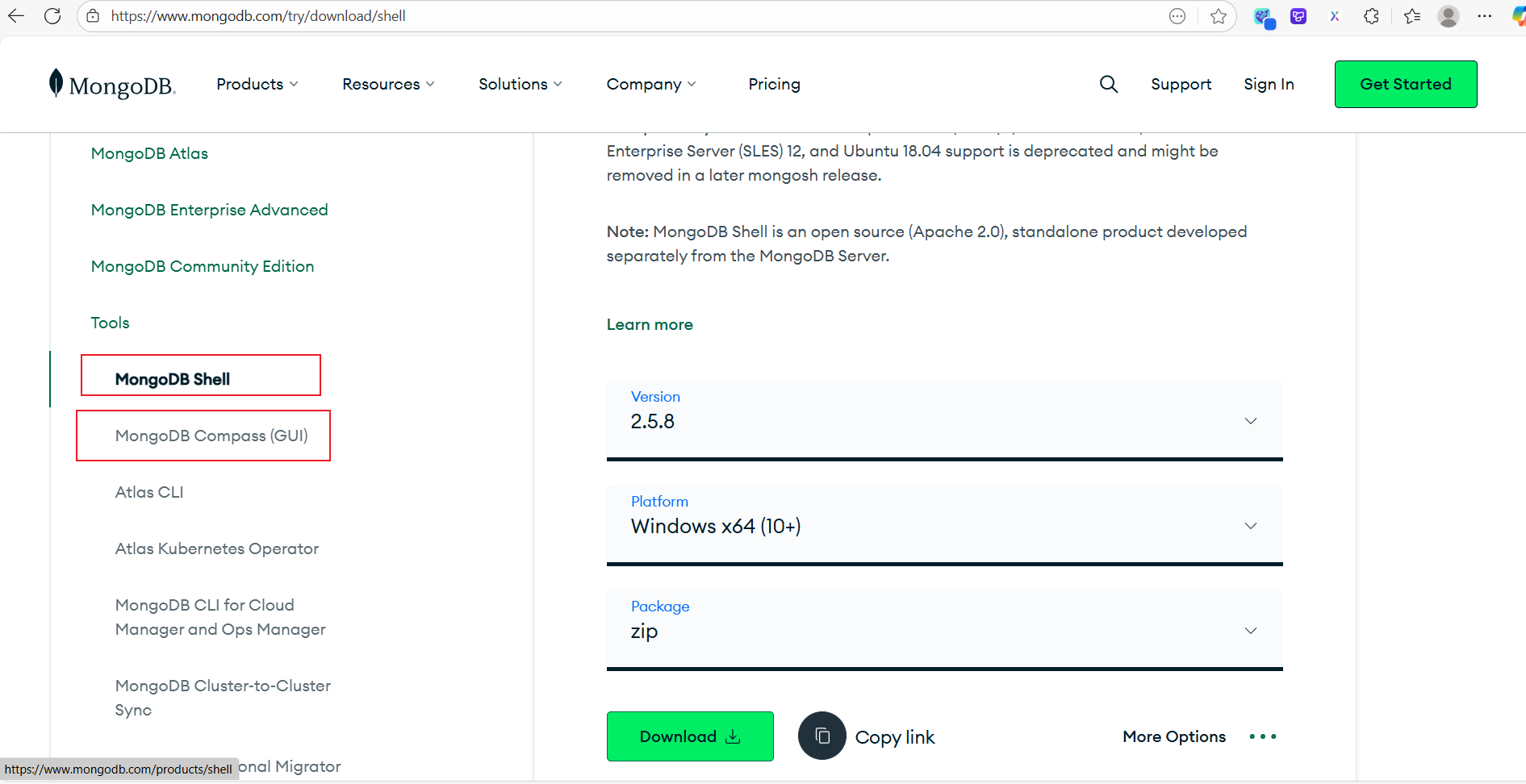Click the X-shaped extension icon
This screenshot has height=784, width=1526.
click(1335, 16)
